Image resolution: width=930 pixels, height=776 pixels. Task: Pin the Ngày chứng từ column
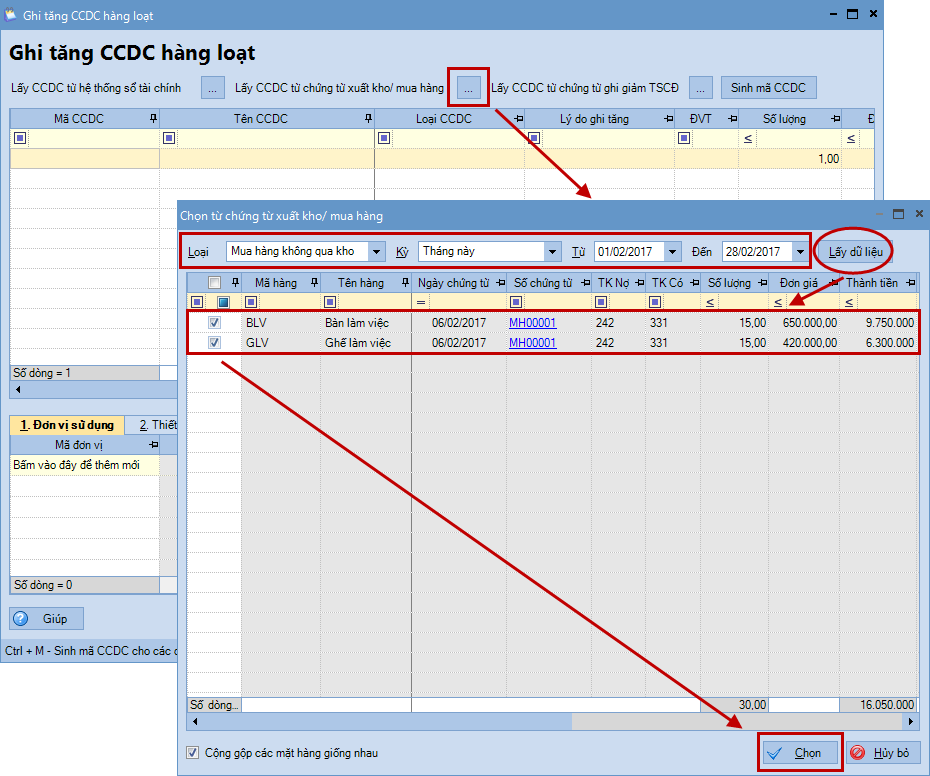pyautogui.click(x=500, y=283)
